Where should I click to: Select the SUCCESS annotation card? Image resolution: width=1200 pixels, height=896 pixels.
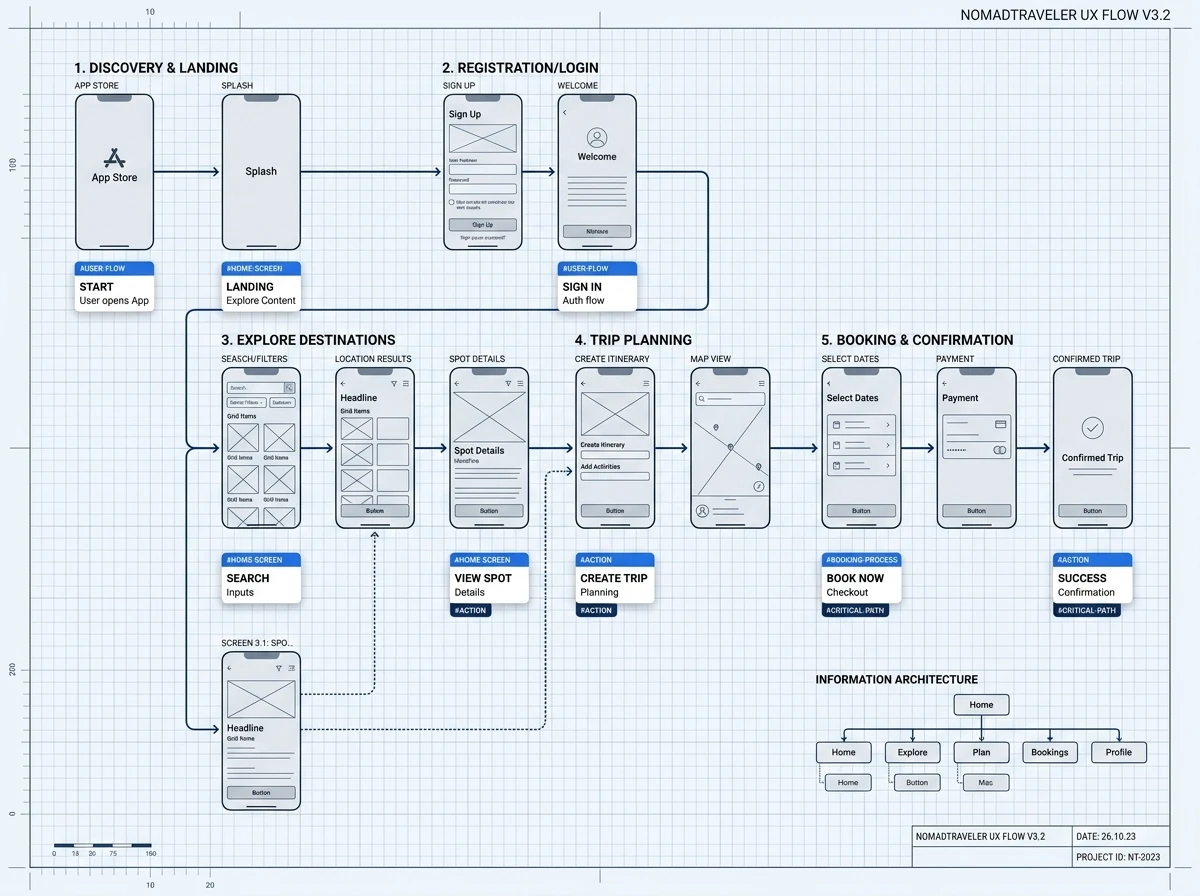tap(1093, 579)
